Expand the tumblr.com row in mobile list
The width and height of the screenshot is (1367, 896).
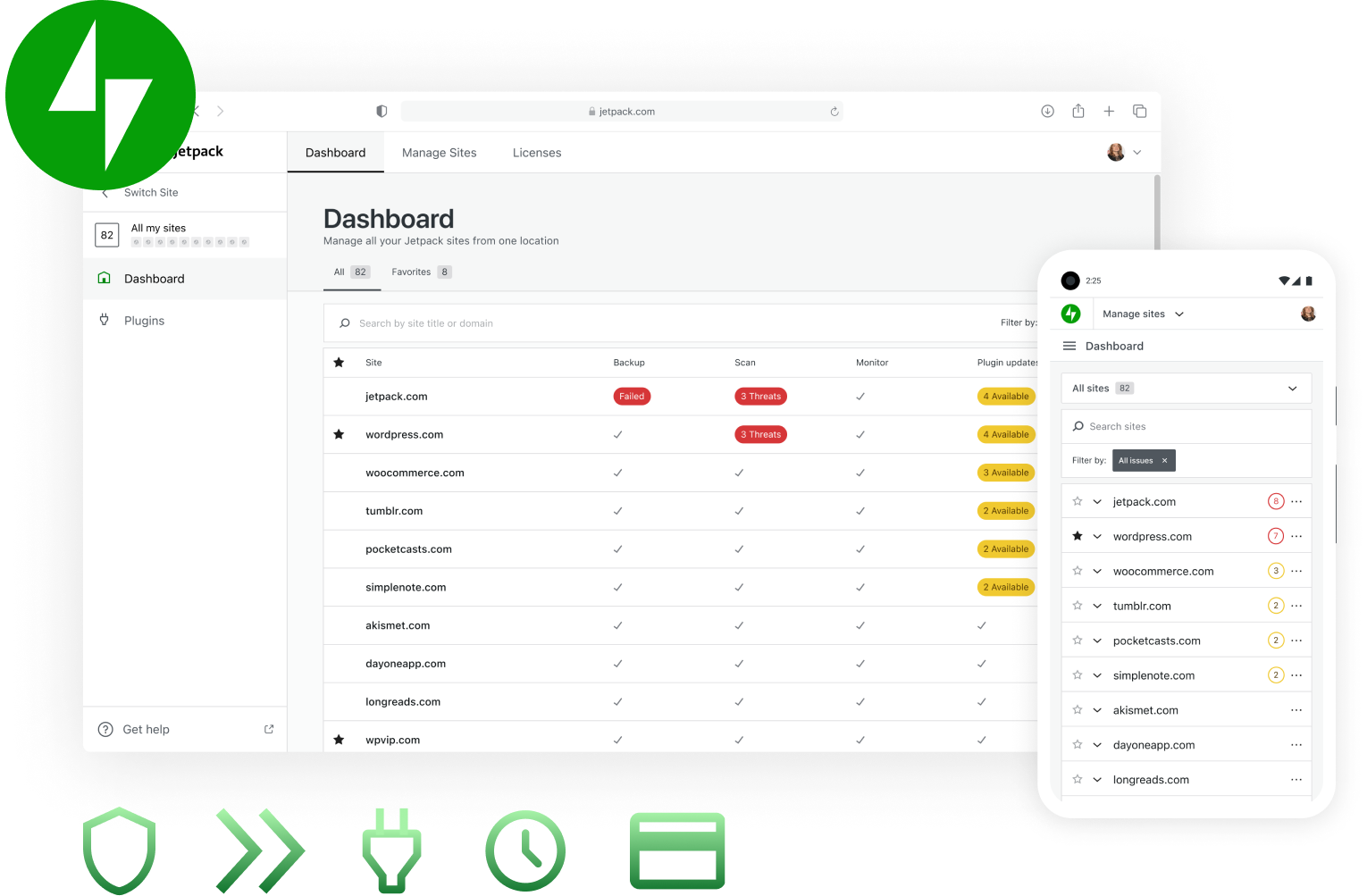1097,606
